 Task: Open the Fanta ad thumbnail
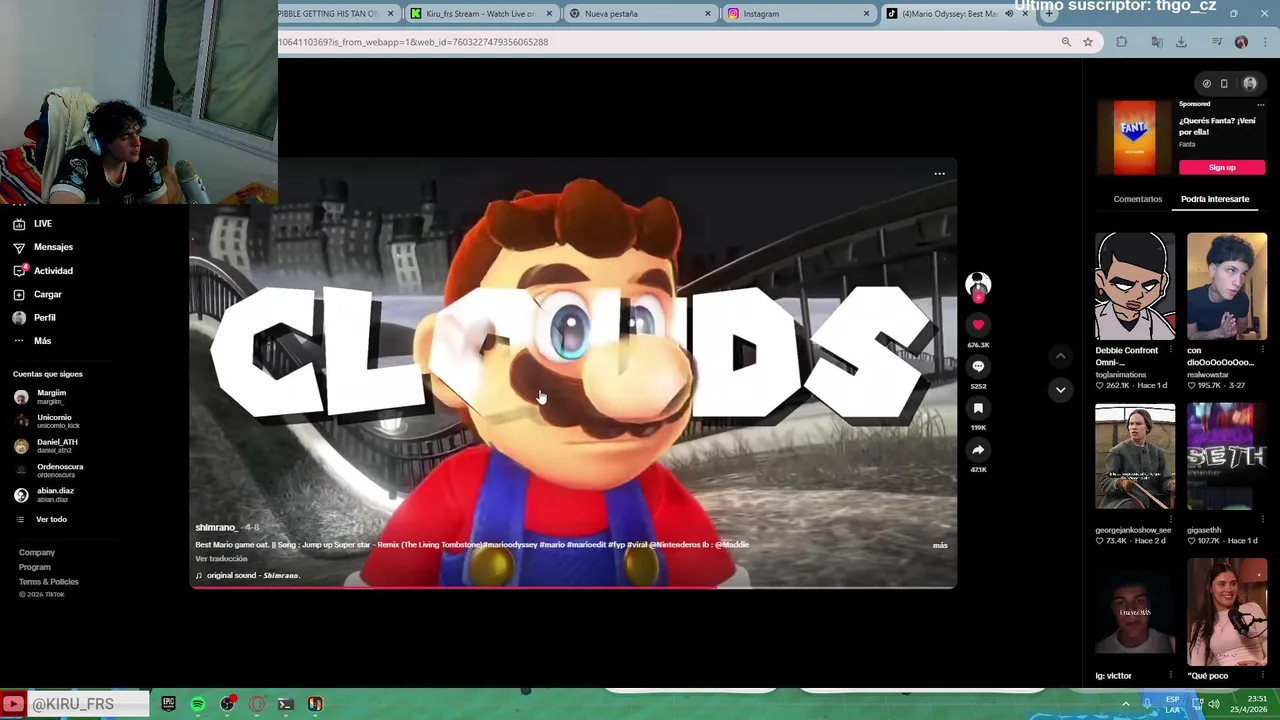point(1135,137)
